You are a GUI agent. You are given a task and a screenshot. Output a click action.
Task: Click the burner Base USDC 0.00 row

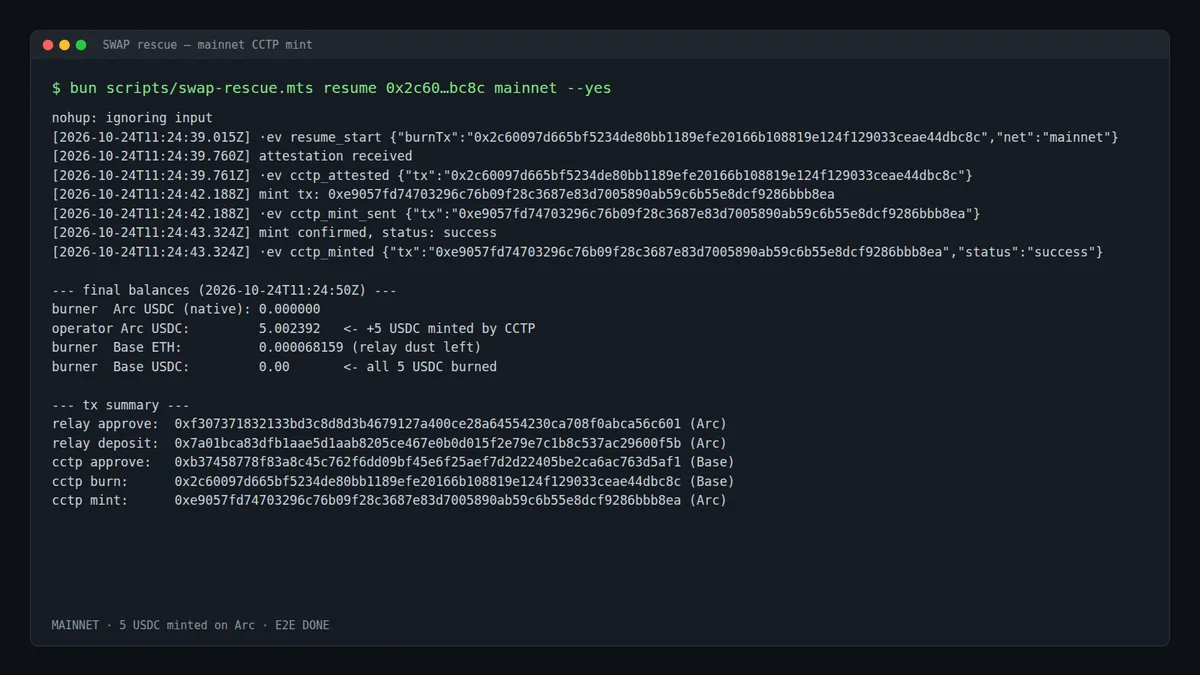(274, 367)
